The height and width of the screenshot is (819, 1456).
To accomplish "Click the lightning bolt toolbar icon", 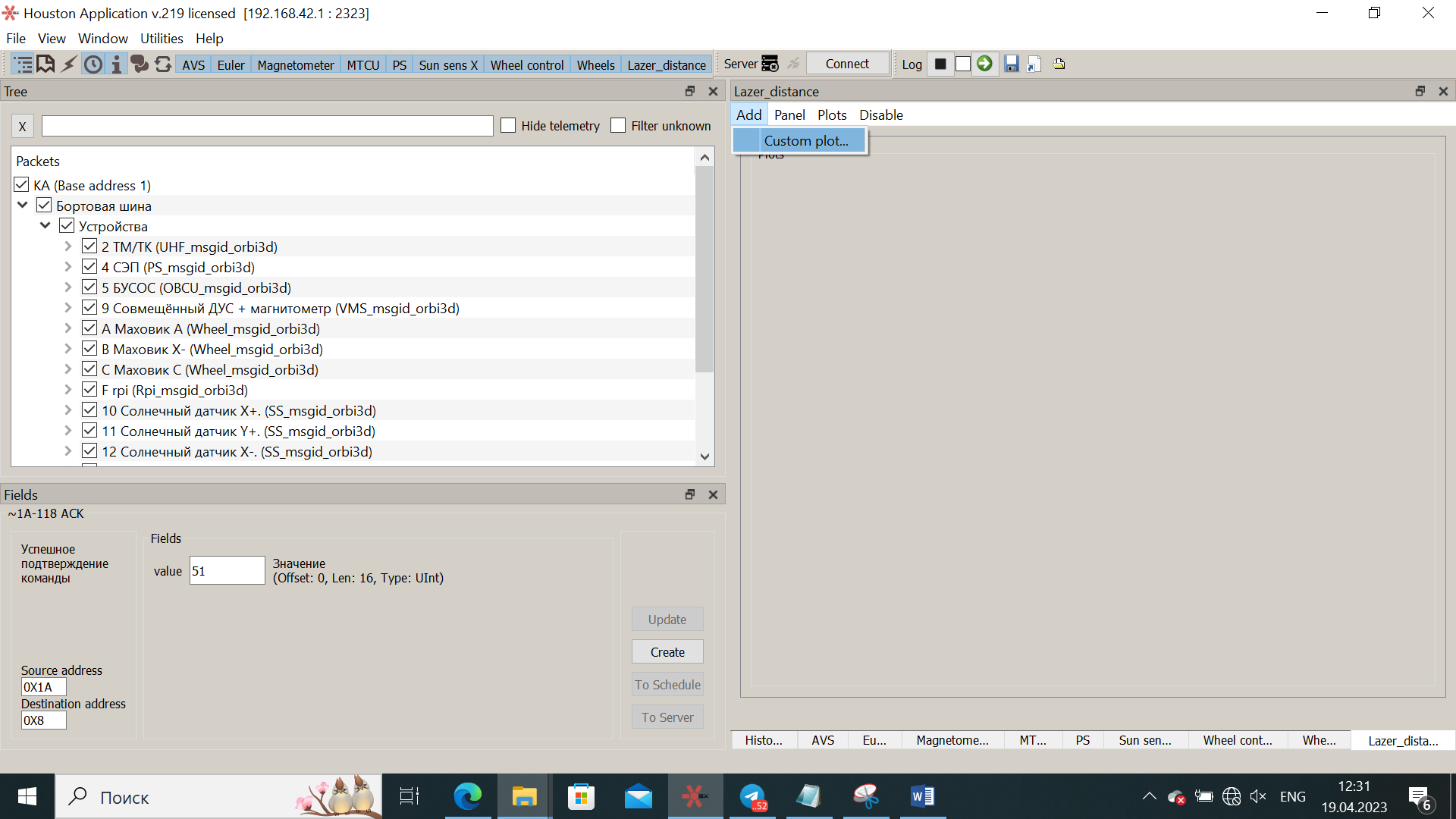I will [69, 64].
